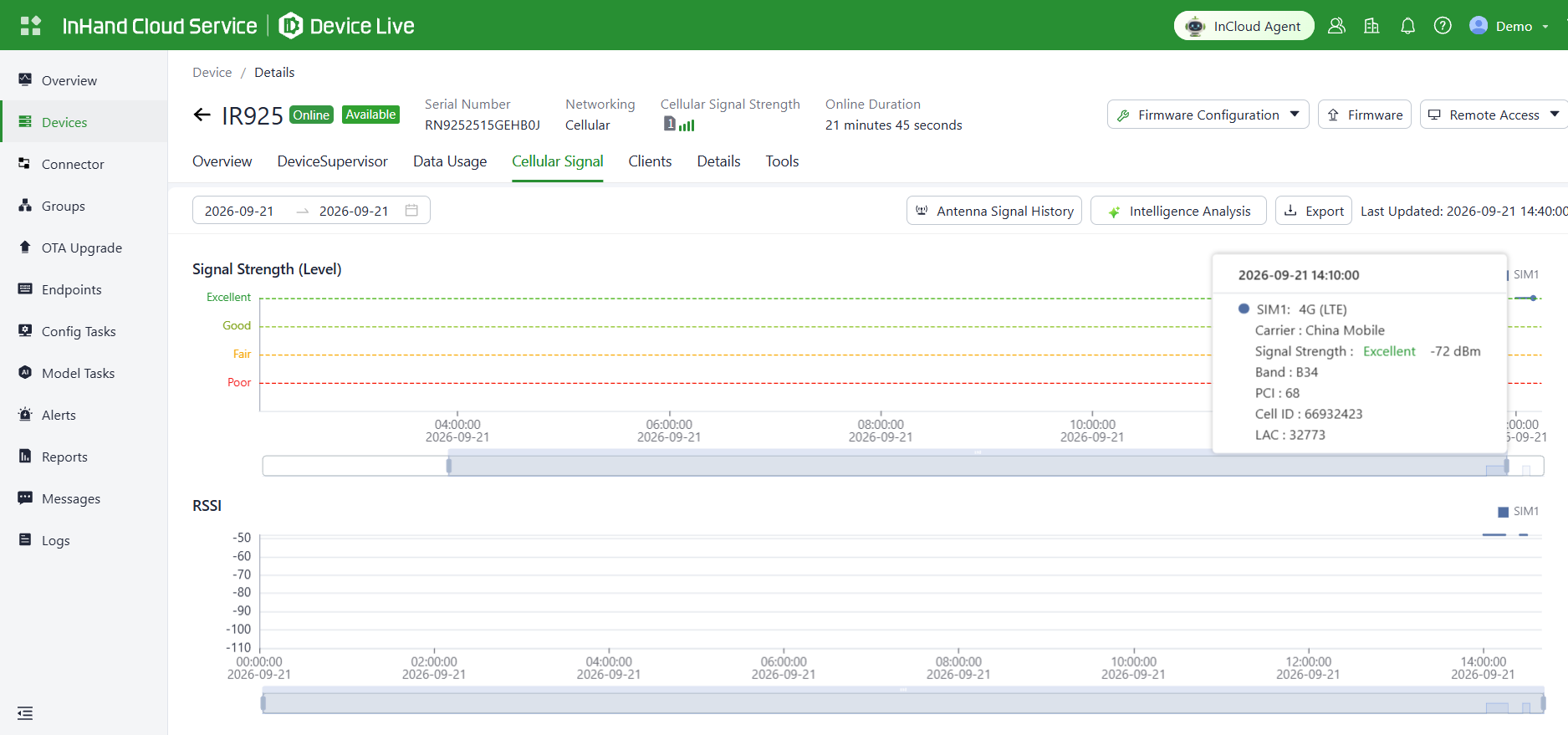Screen dimensions: 1568x735
Task: Expand Remote Access dropdown
Action: tap(1494, 115)
